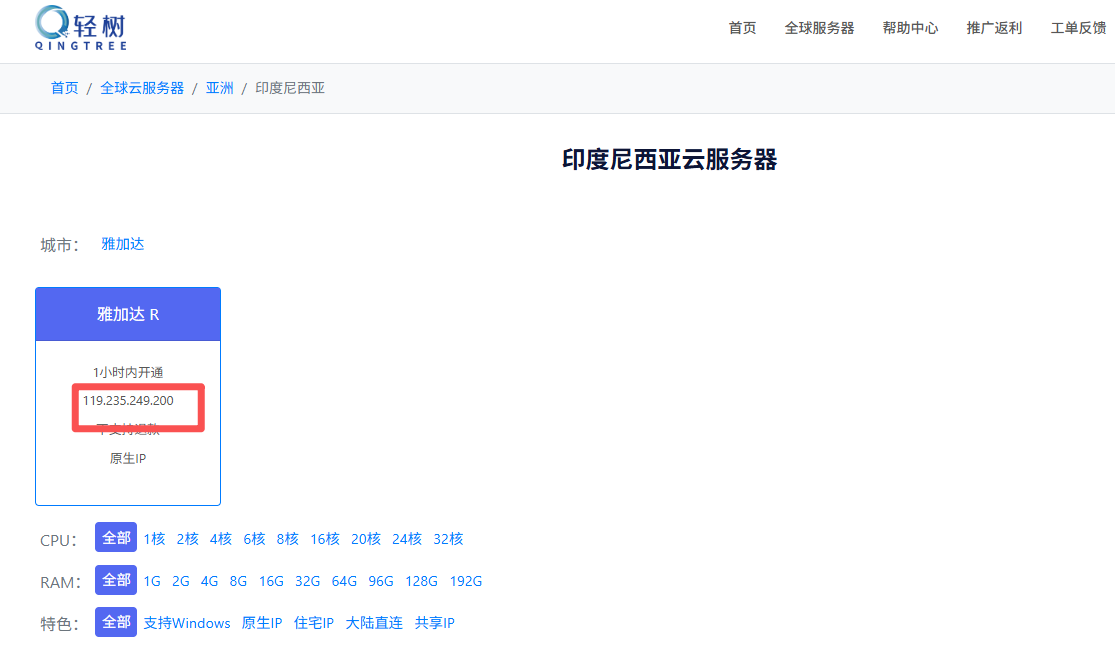Select the CPU 全部 filter button
The image size is (1115, 651).
(x=116, y=538)
